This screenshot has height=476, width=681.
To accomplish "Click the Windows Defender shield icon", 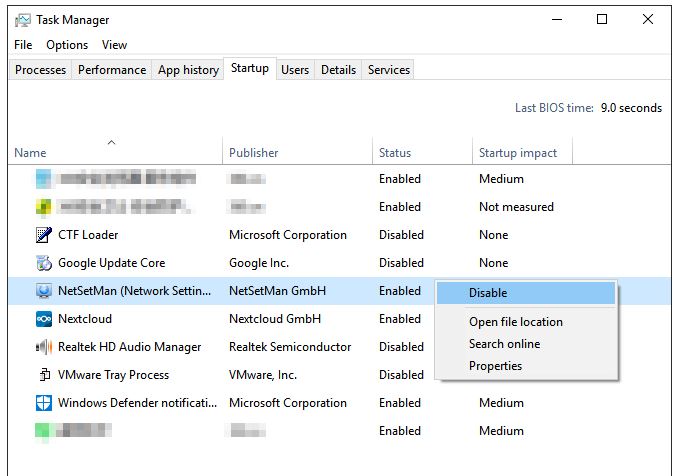I will pos(43,403).
